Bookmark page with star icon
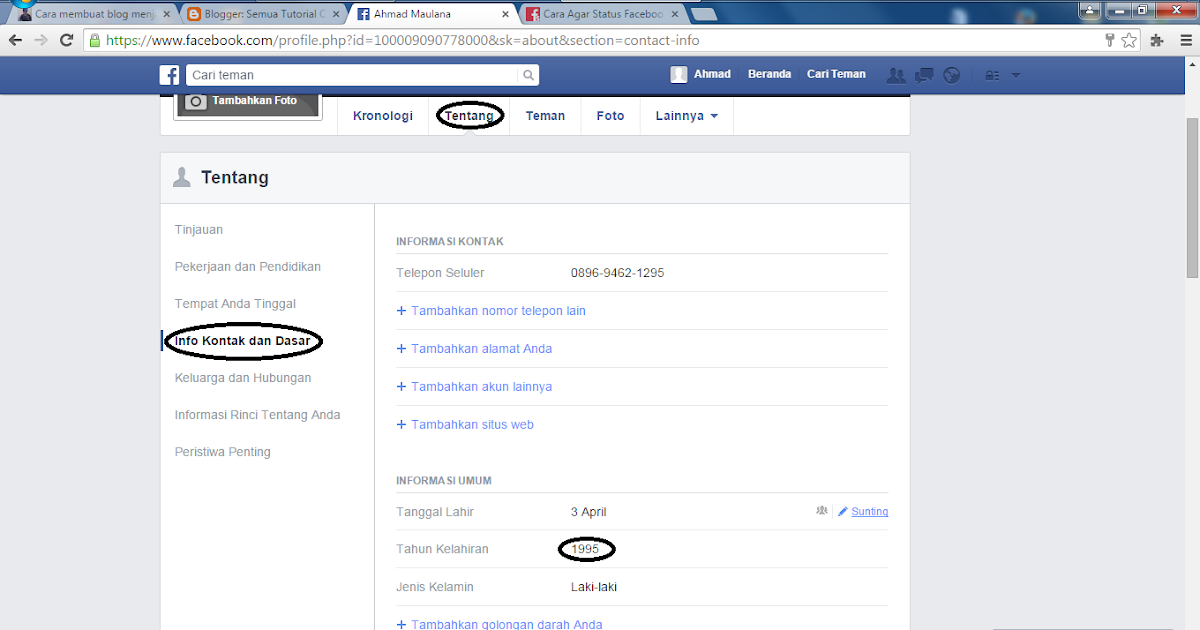 coord(1129,40)
